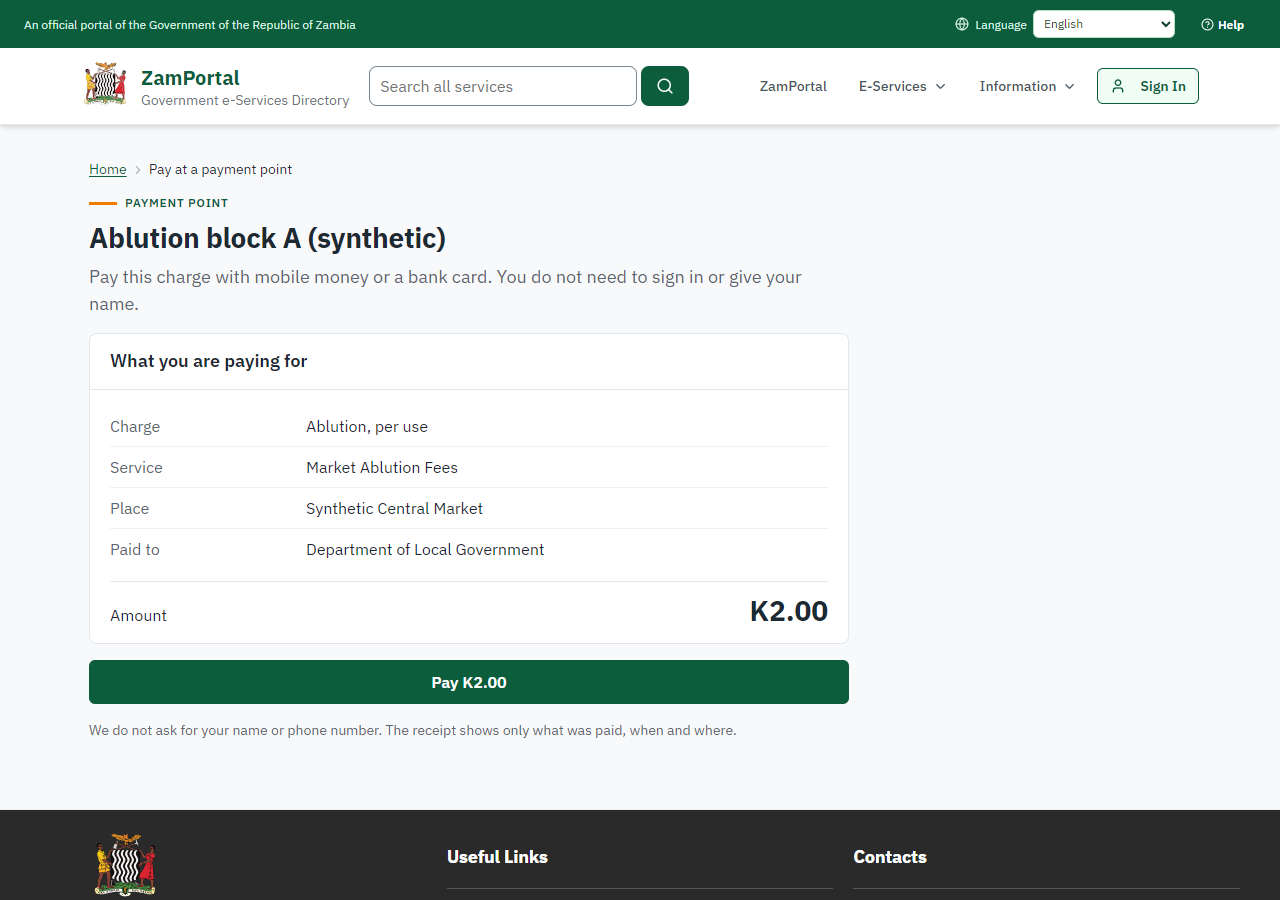Click the Help question mark icon
The image size is (1280, 900).
[1207, 24]
